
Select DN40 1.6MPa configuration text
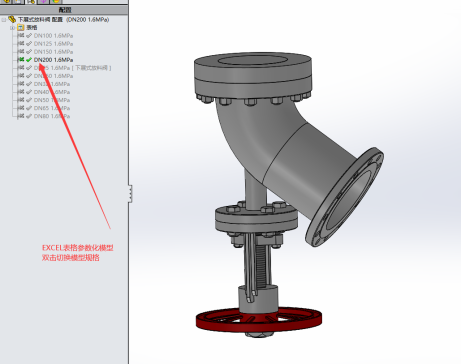(52, 92)
